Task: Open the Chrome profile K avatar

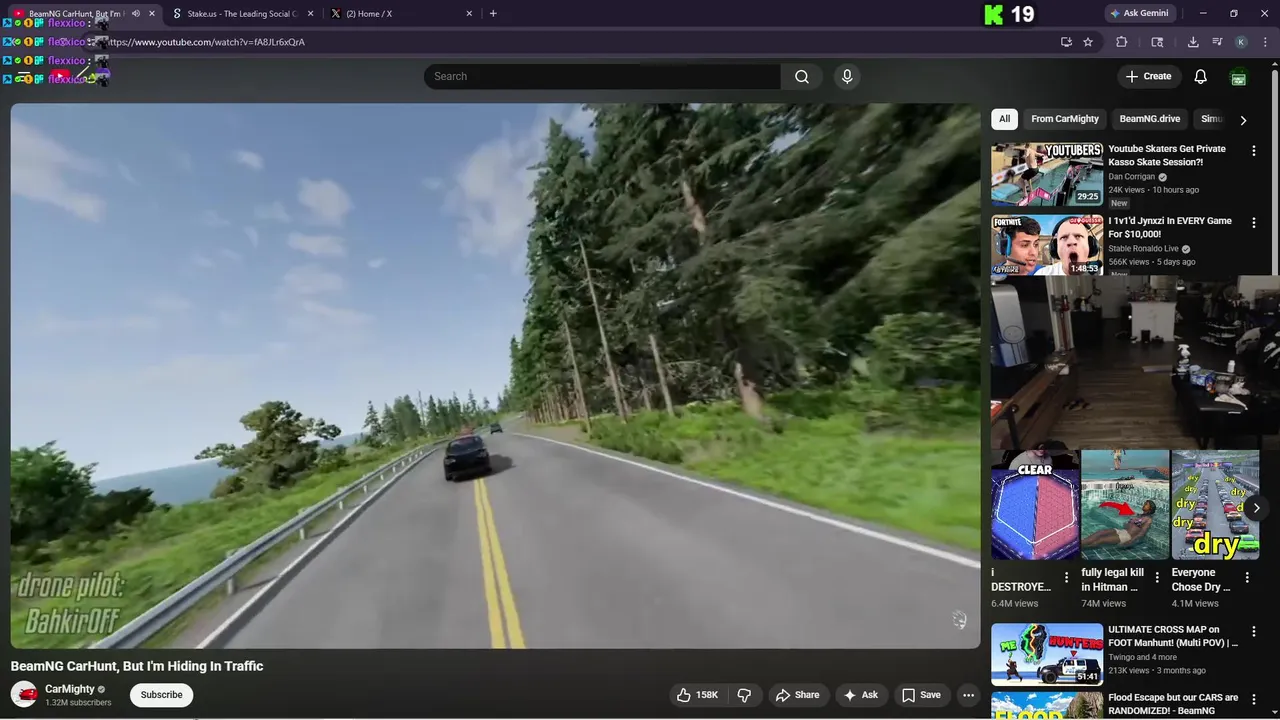Action: [x=1241, y=42]
